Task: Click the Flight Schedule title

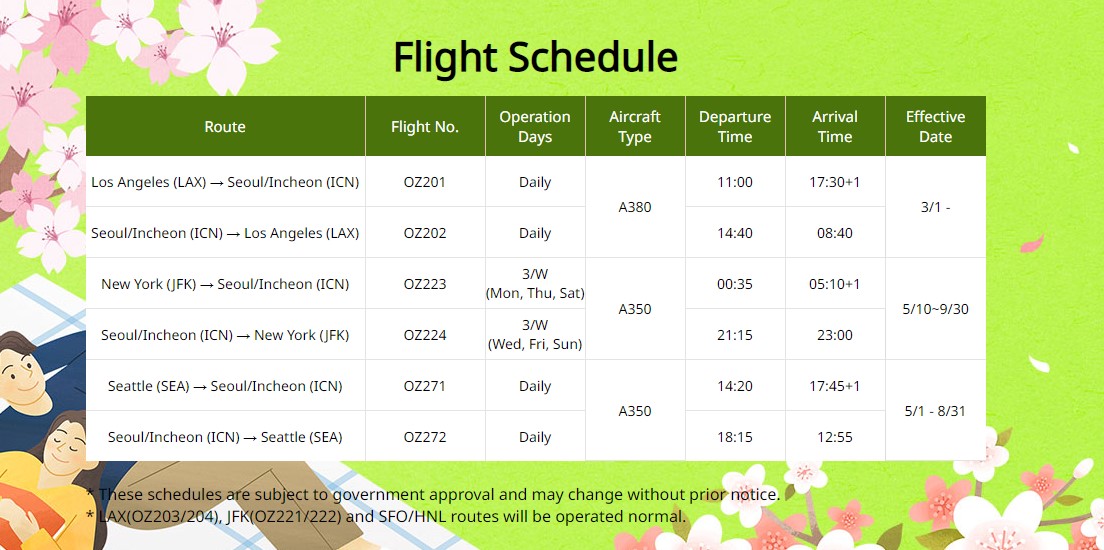Action: tap(535, 58)
